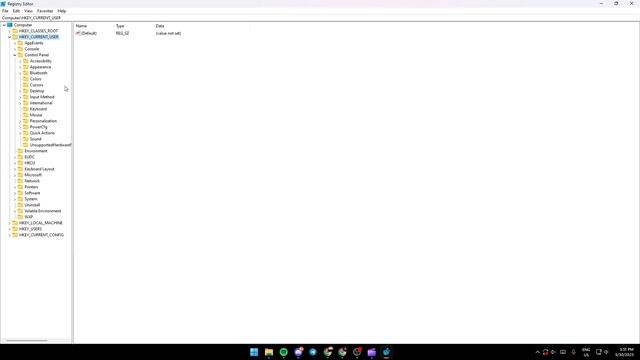The width and height of the screenshot is (640, 360).
Task: Select the System key label
Action: (x=31, y=199)
